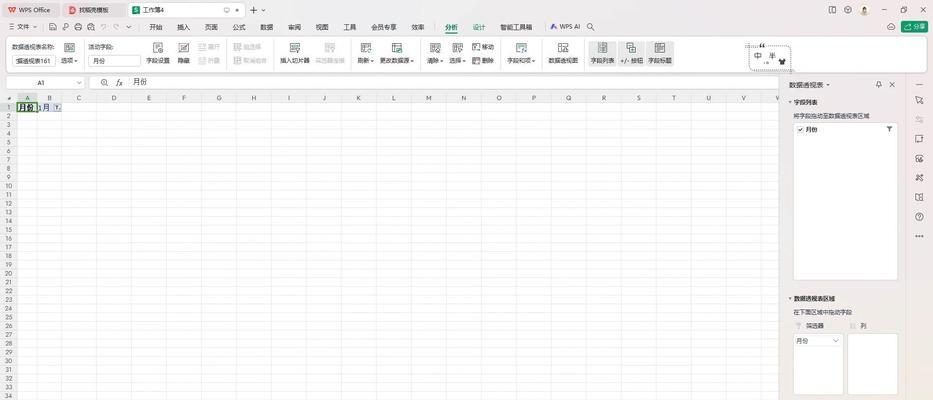Open WPS AI
Image resolution: width=933 pixels, height=400 pixels.
click(x=565, y=27)
